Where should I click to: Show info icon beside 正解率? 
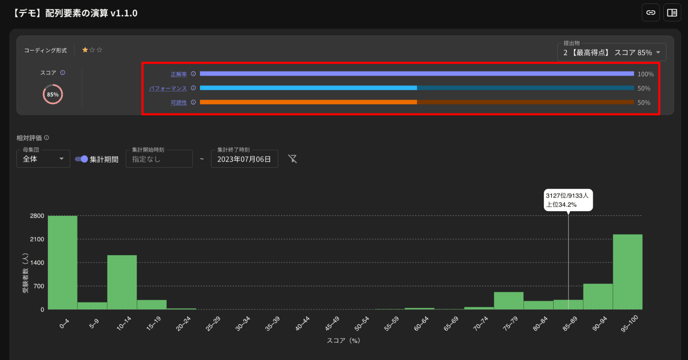[193, 74]
